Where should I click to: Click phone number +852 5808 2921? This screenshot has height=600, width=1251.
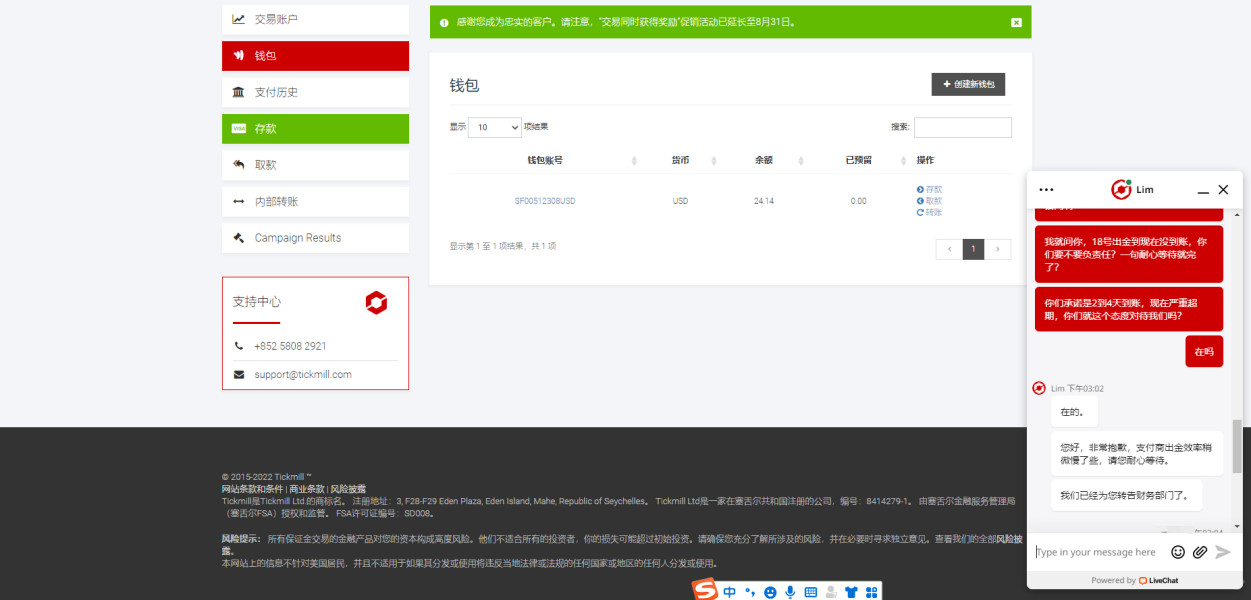click(x=290, y=346)
